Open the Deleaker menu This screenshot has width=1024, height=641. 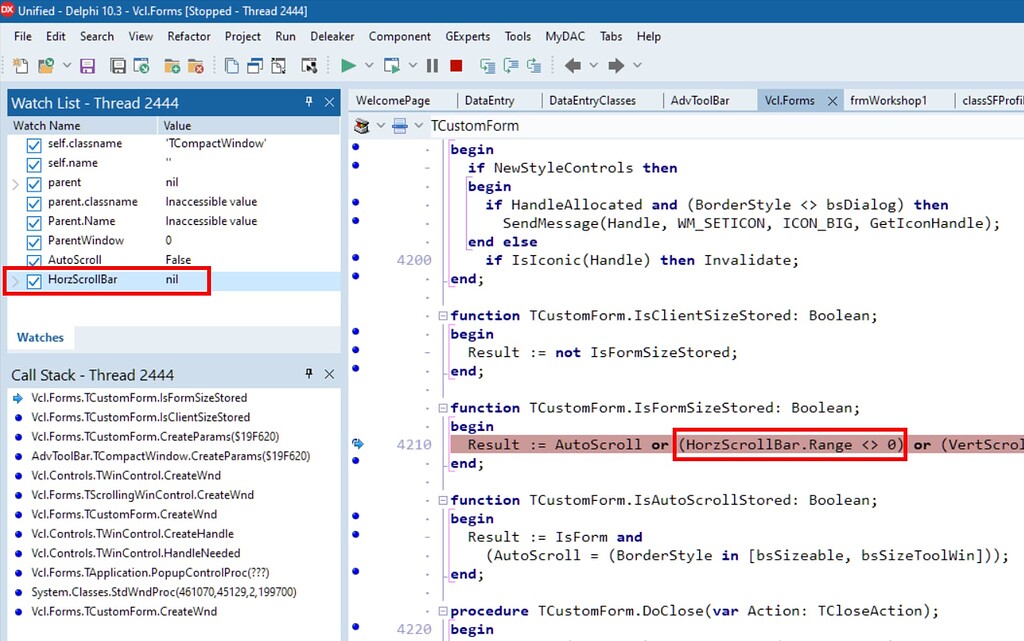tap(332, 36)
